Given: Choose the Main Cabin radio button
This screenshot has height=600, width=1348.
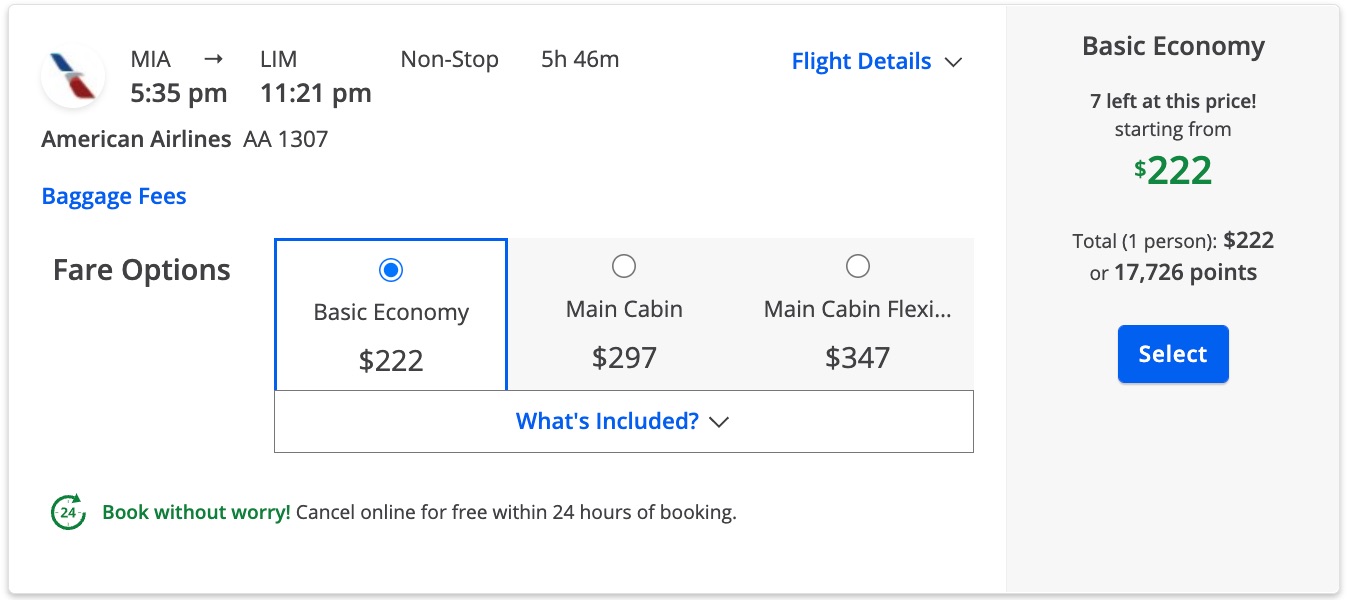Looking at the screenshot, I should click(624, 266).
